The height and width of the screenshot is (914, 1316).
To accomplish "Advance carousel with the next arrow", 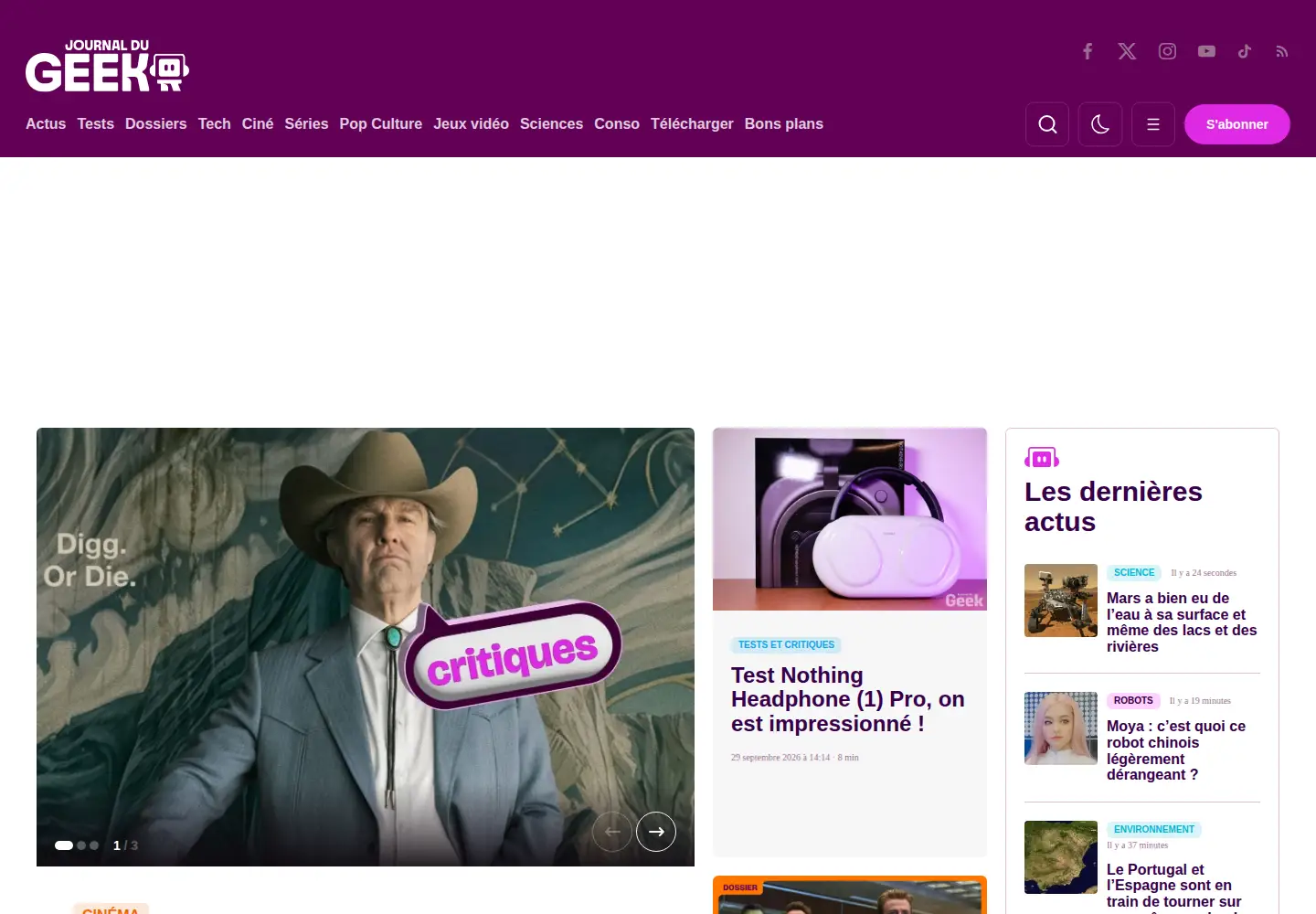I will (656, 832).
